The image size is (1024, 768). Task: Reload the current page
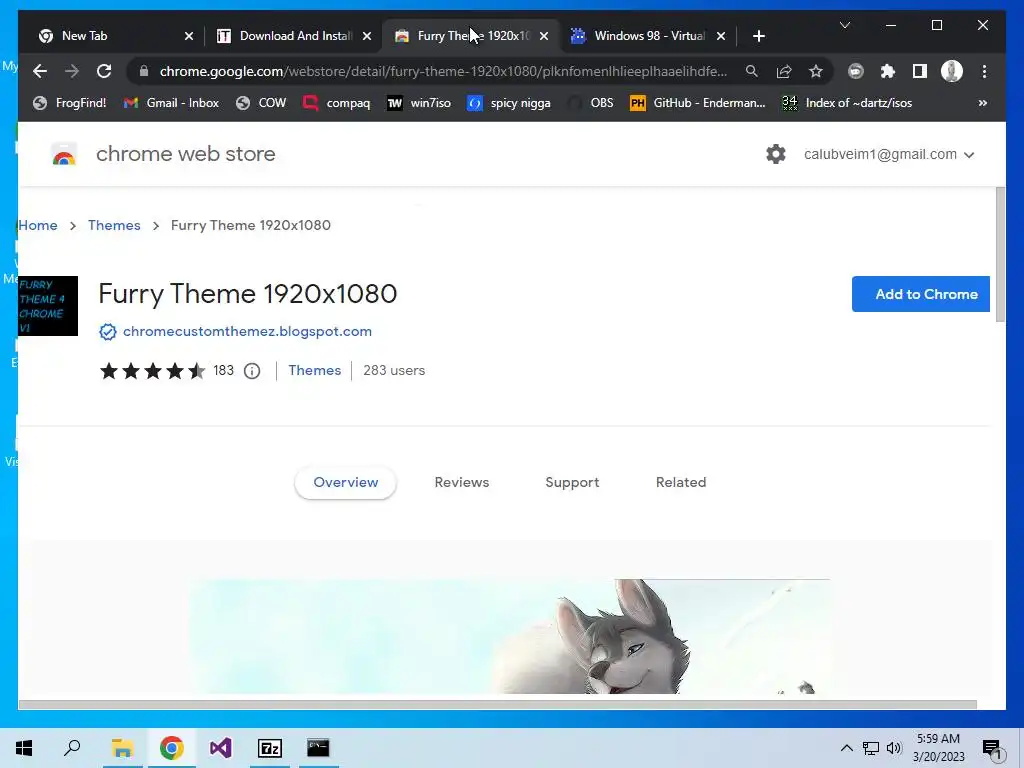104,71
